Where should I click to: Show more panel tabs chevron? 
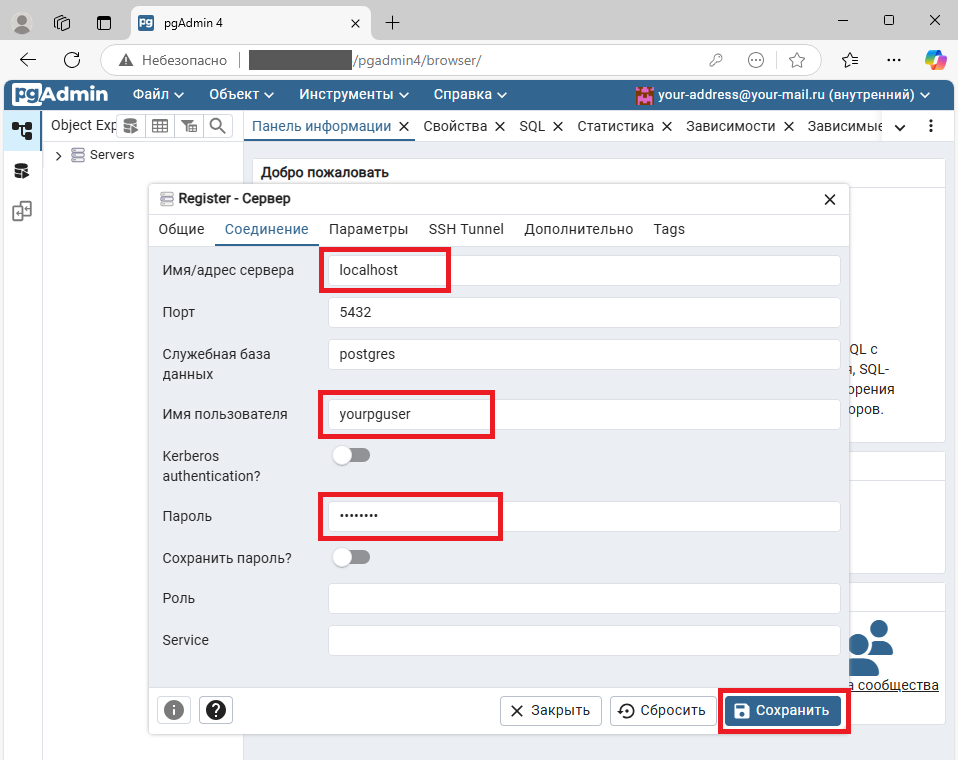[900, 127]
